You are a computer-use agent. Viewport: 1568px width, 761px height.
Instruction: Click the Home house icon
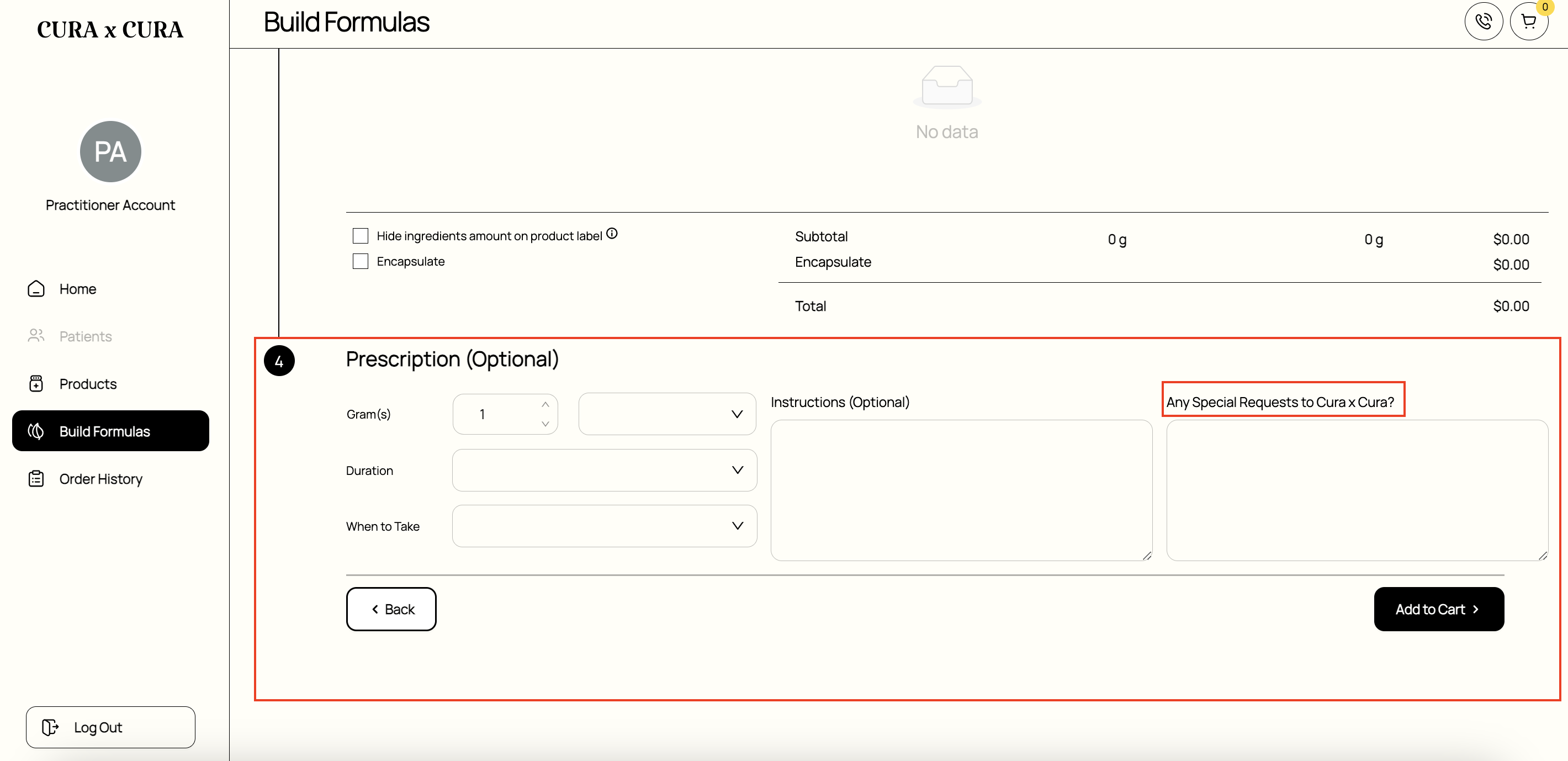(36, 289)
